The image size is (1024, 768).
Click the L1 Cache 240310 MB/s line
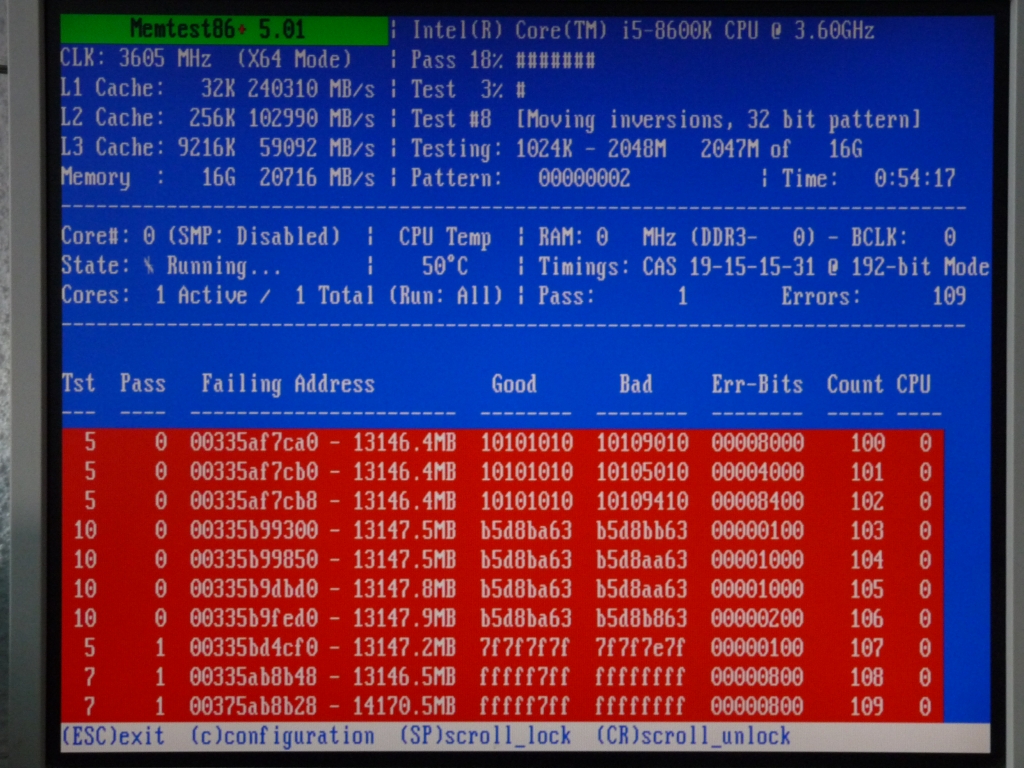[217, 88]
